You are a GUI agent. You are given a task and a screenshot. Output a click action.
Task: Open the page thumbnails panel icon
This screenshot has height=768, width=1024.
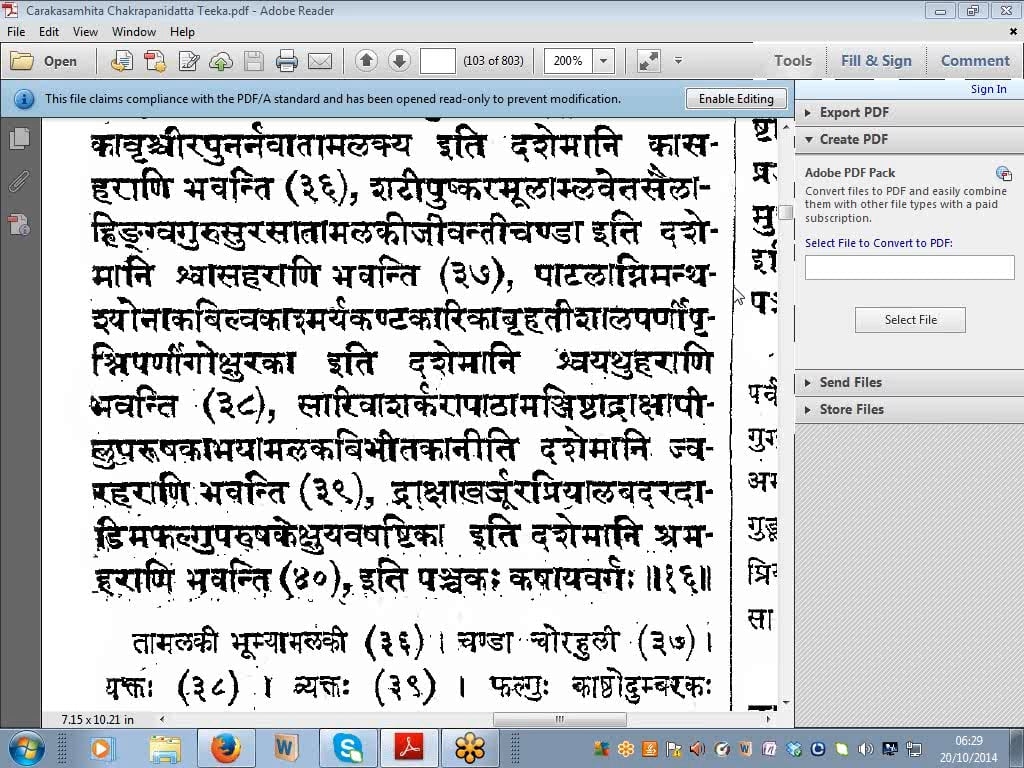[x=19, y=139]
